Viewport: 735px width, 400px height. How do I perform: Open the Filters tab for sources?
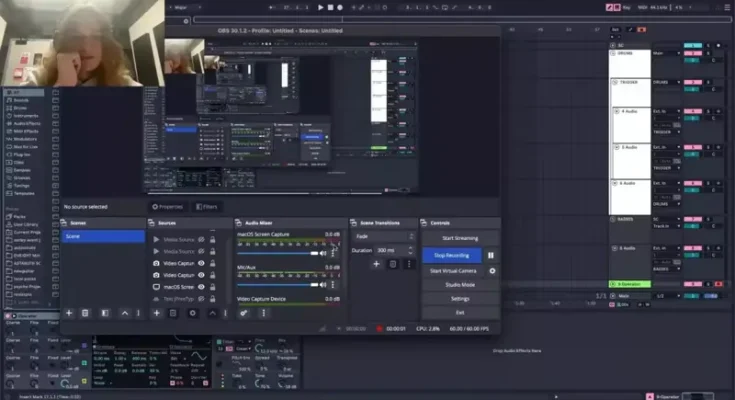[x=205, y=206]
